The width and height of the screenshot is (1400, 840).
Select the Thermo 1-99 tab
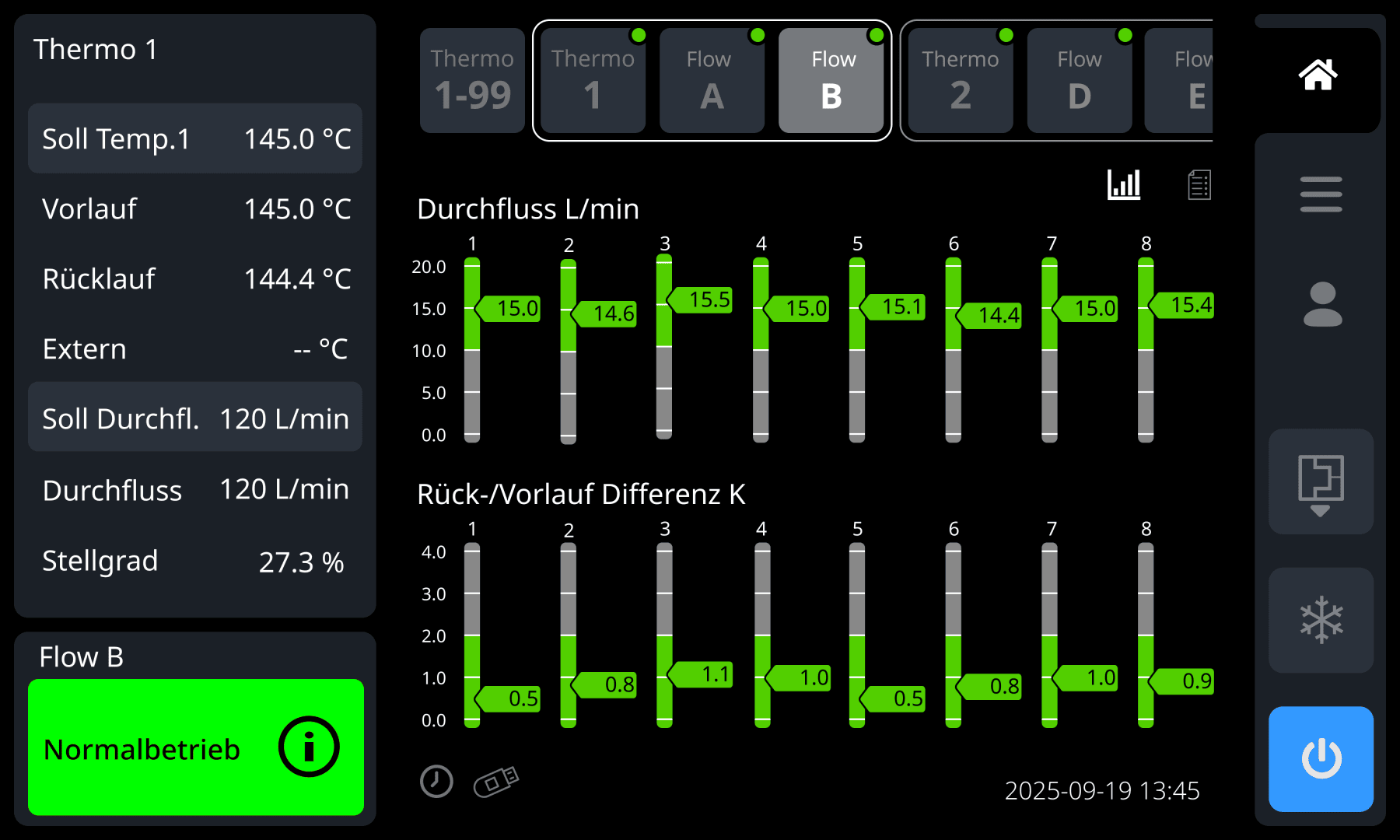[x=472, y=81]
